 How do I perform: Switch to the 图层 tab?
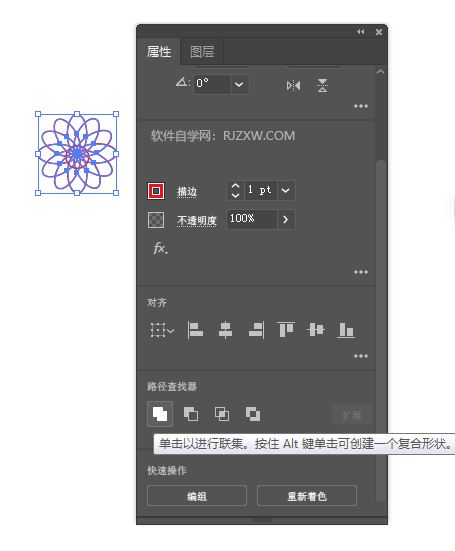tap(202, 52)
